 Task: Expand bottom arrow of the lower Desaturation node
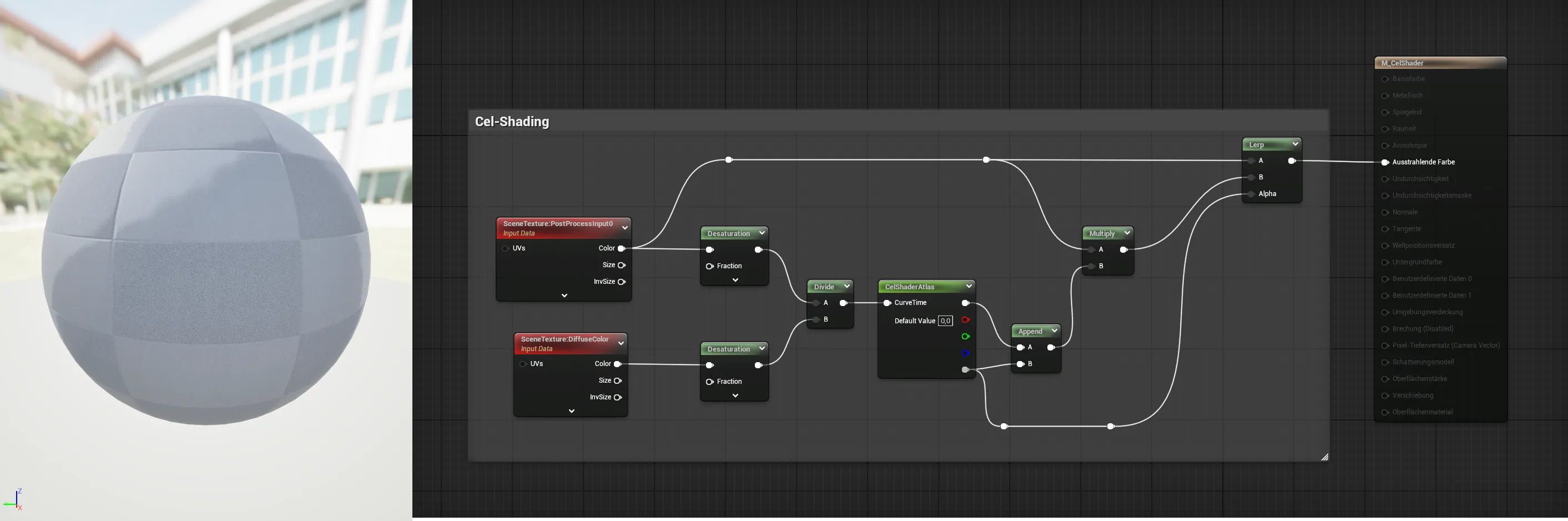tap(735, 395)
